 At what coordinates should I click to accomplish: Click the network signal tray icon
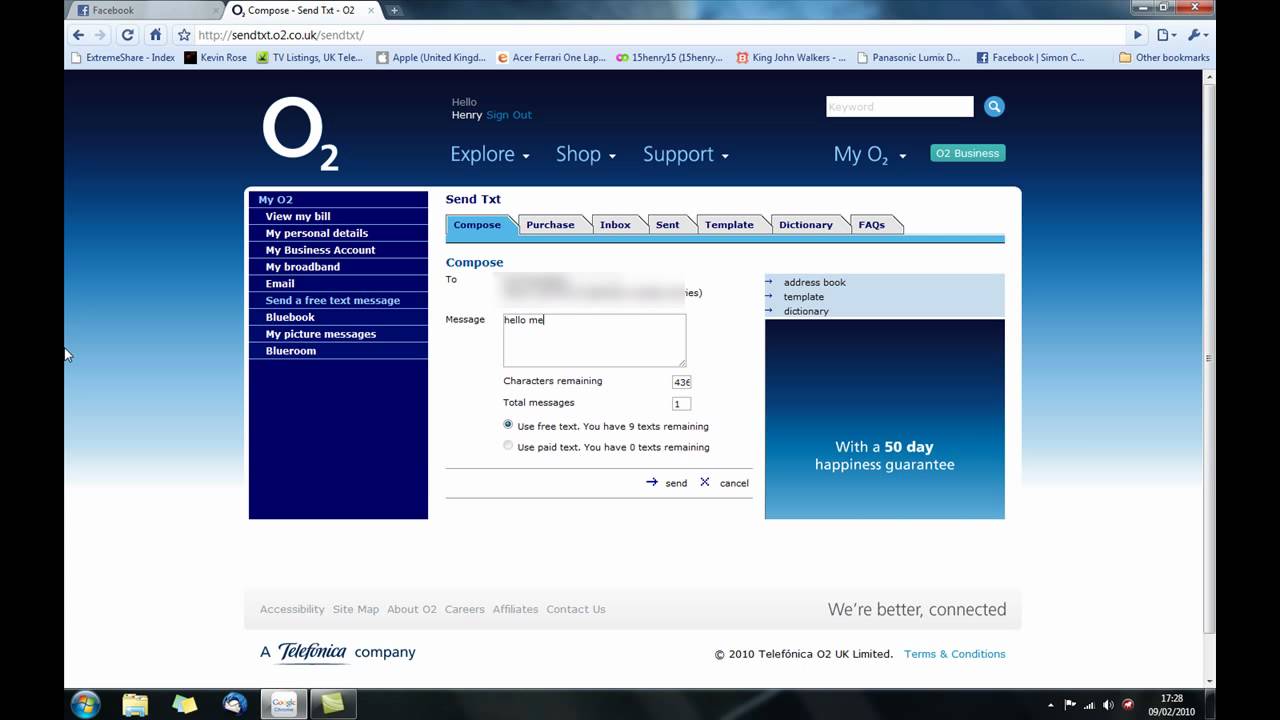tap(1089, 704)
